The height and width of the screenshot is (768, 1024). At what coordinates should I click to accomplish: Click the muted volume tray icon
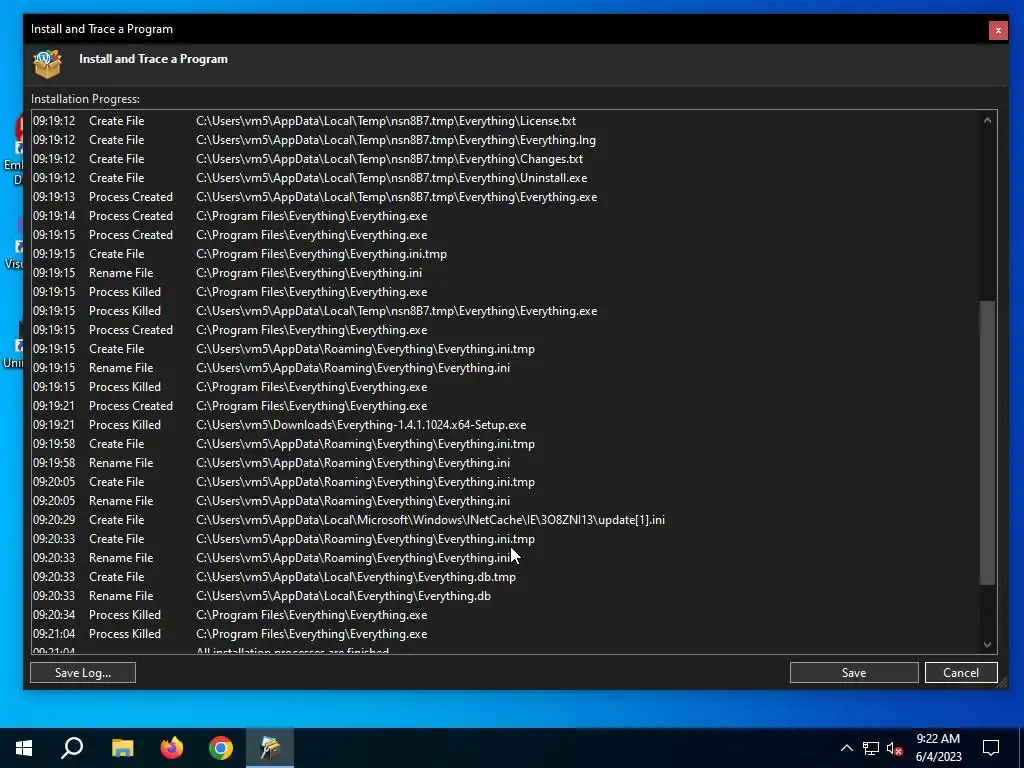pos(895,748)
